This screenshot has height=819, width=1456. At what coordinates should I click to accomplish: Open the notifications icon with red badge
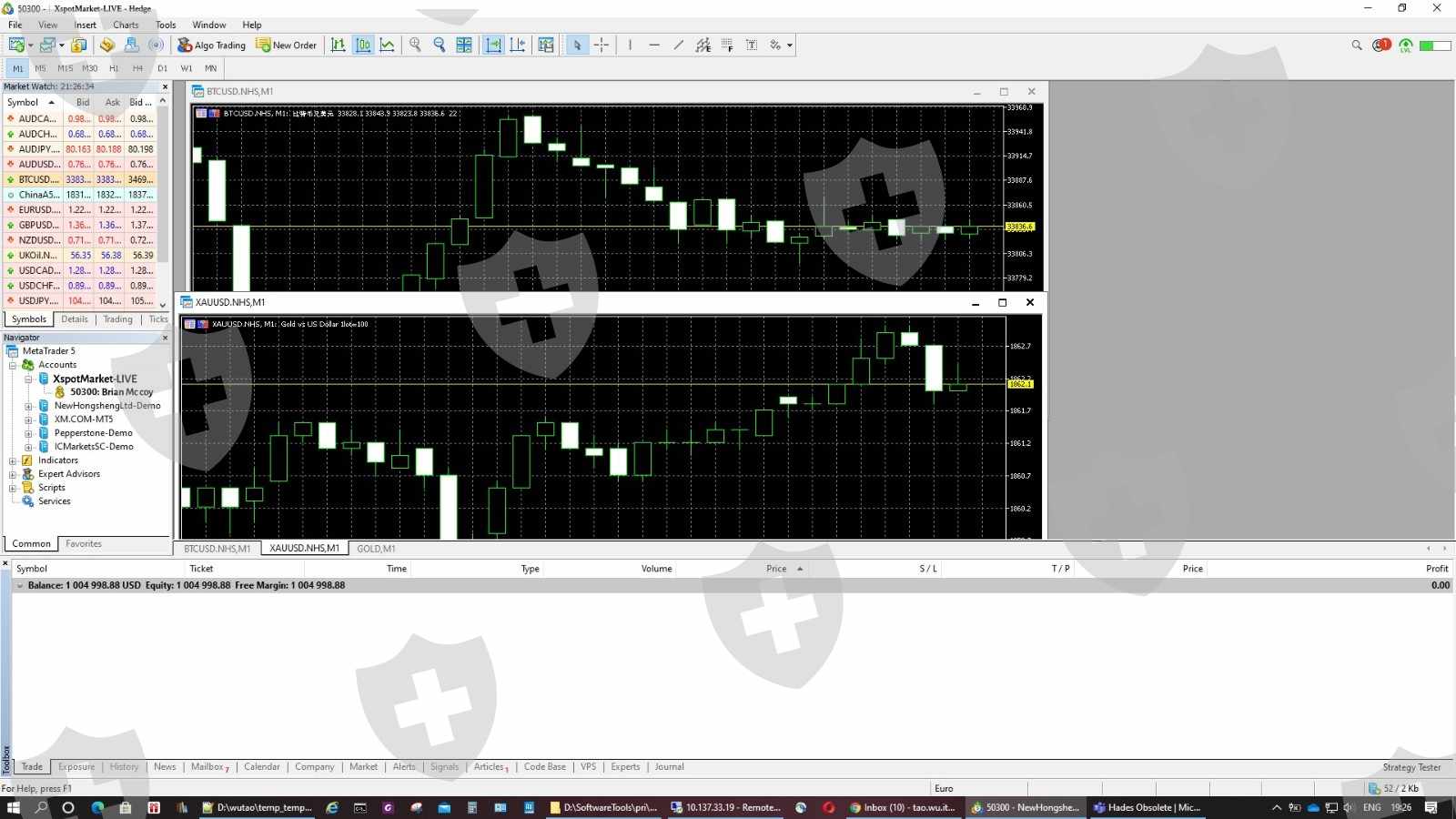(x=1381, y=45)
